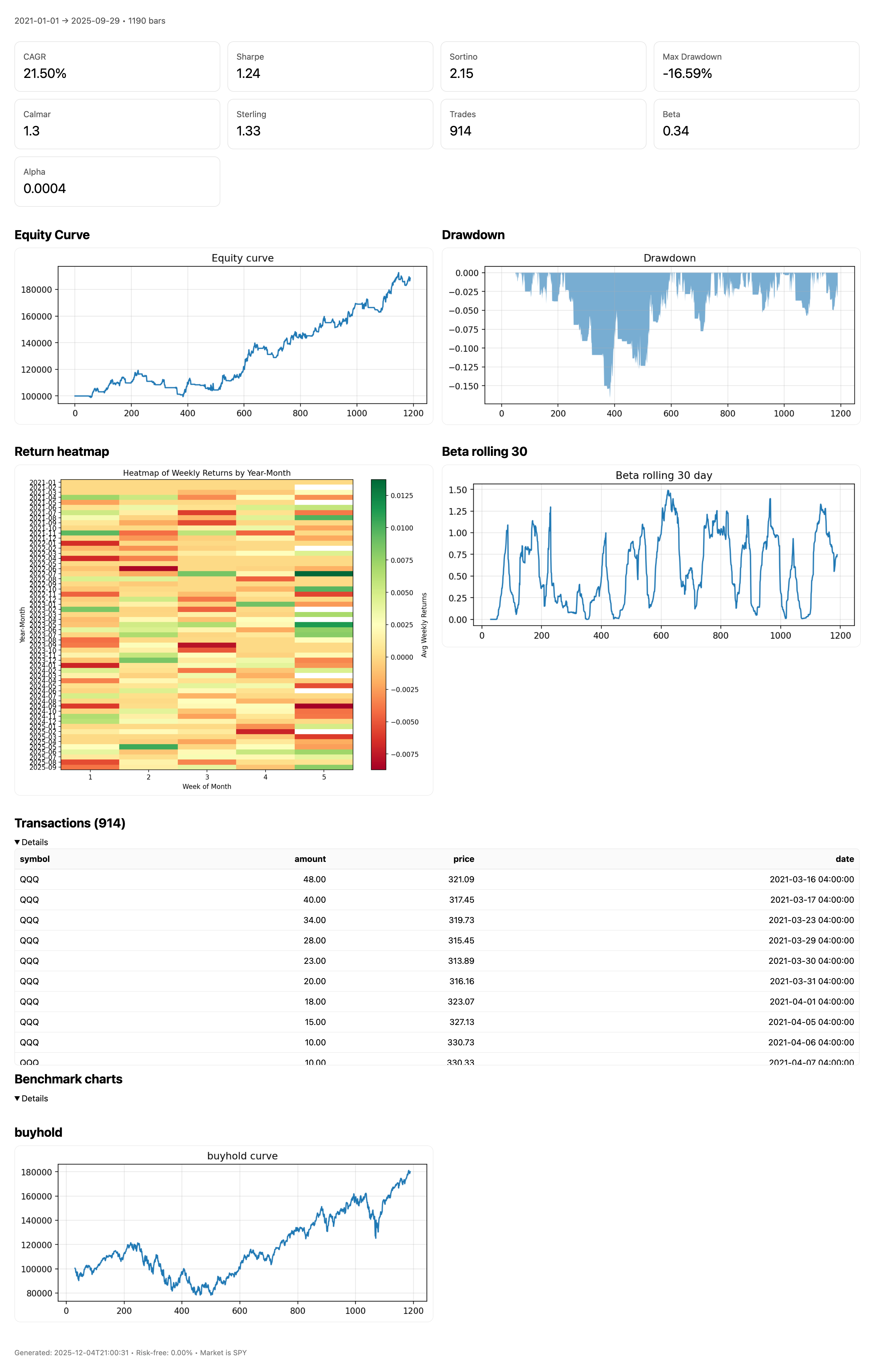Click the weekly returns heatmap
Viewport: 874px width, 1372px height.
pos(207,625)
